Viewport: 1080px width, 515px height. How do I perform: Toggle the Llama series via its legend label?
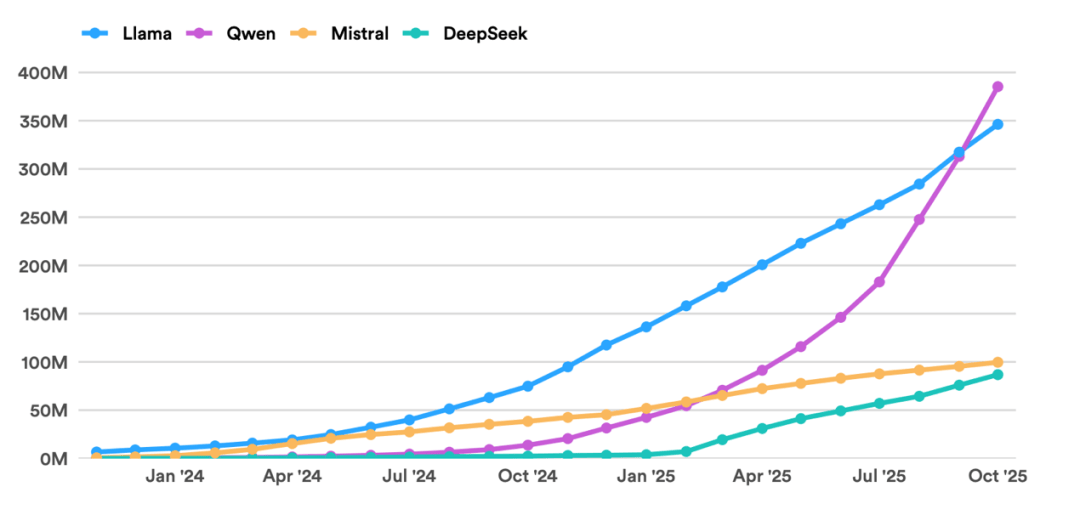pyautogui.click(x=144, y=33)
